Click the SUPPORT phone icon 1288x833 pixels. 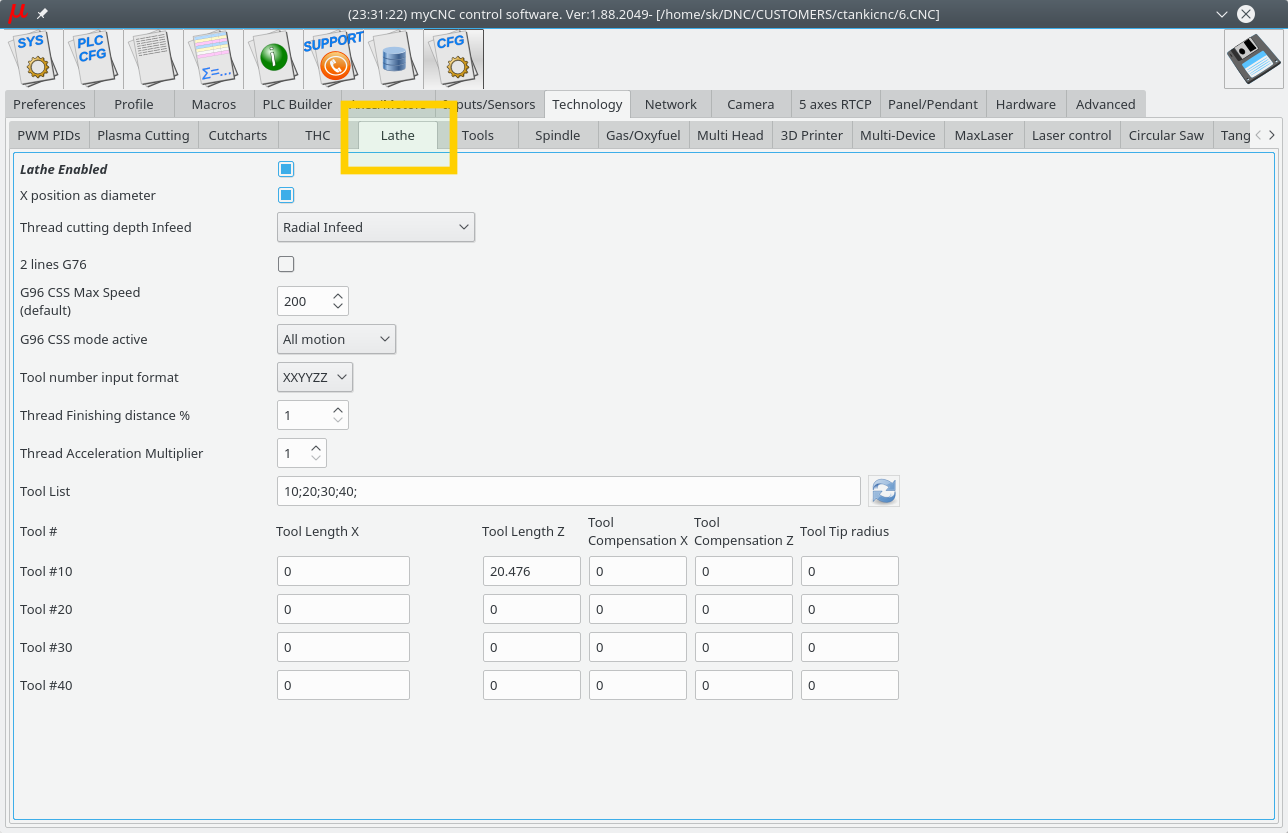pyautogui.click(x=333, y=58)
